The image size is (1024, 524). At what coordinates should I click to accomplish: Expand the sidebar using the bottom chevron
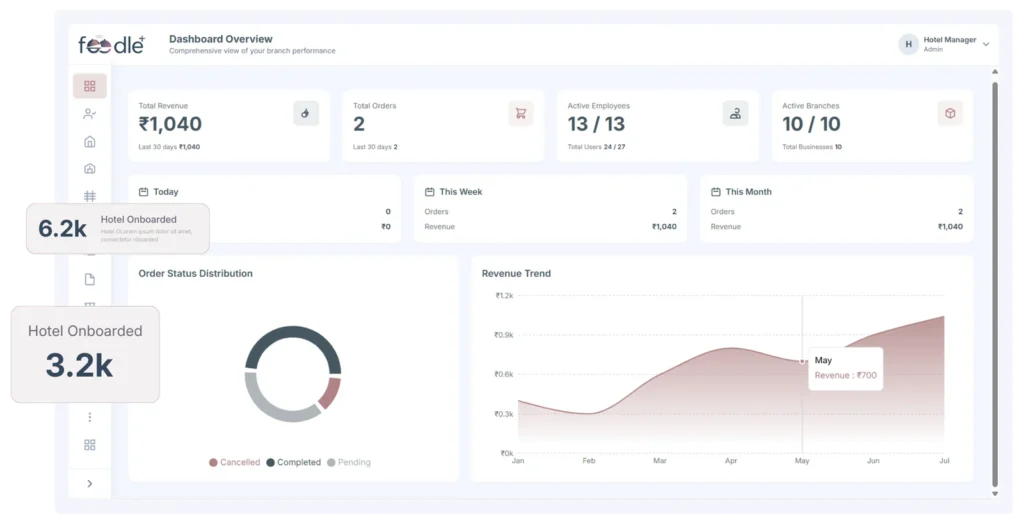pyautogui.click(x=89, y=484)
